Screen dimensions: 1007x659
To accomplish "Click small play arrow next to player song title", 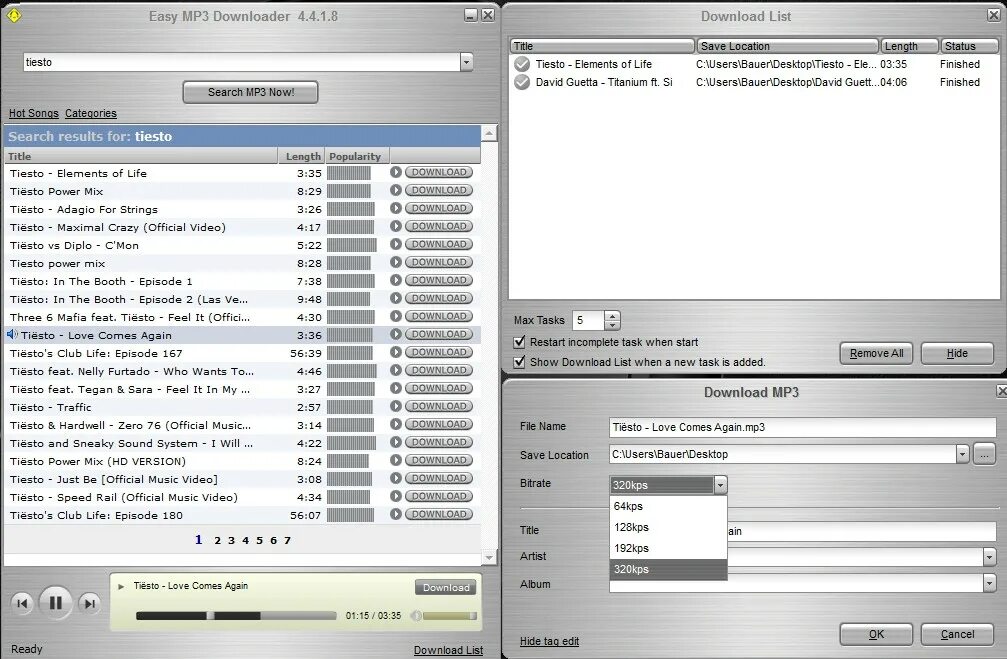I will tap(121, 586).
